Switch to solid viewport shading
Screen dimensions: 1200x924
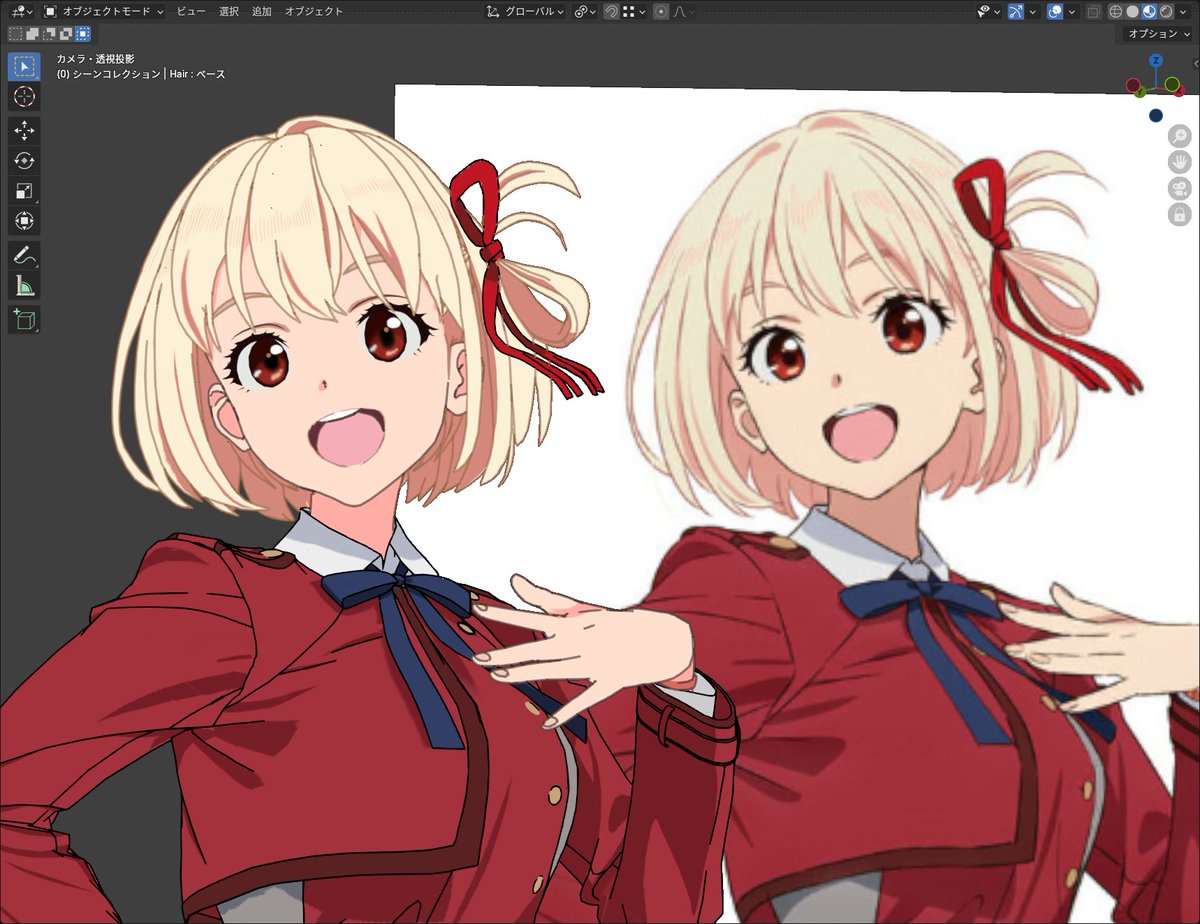click(x=1132, y=12)
